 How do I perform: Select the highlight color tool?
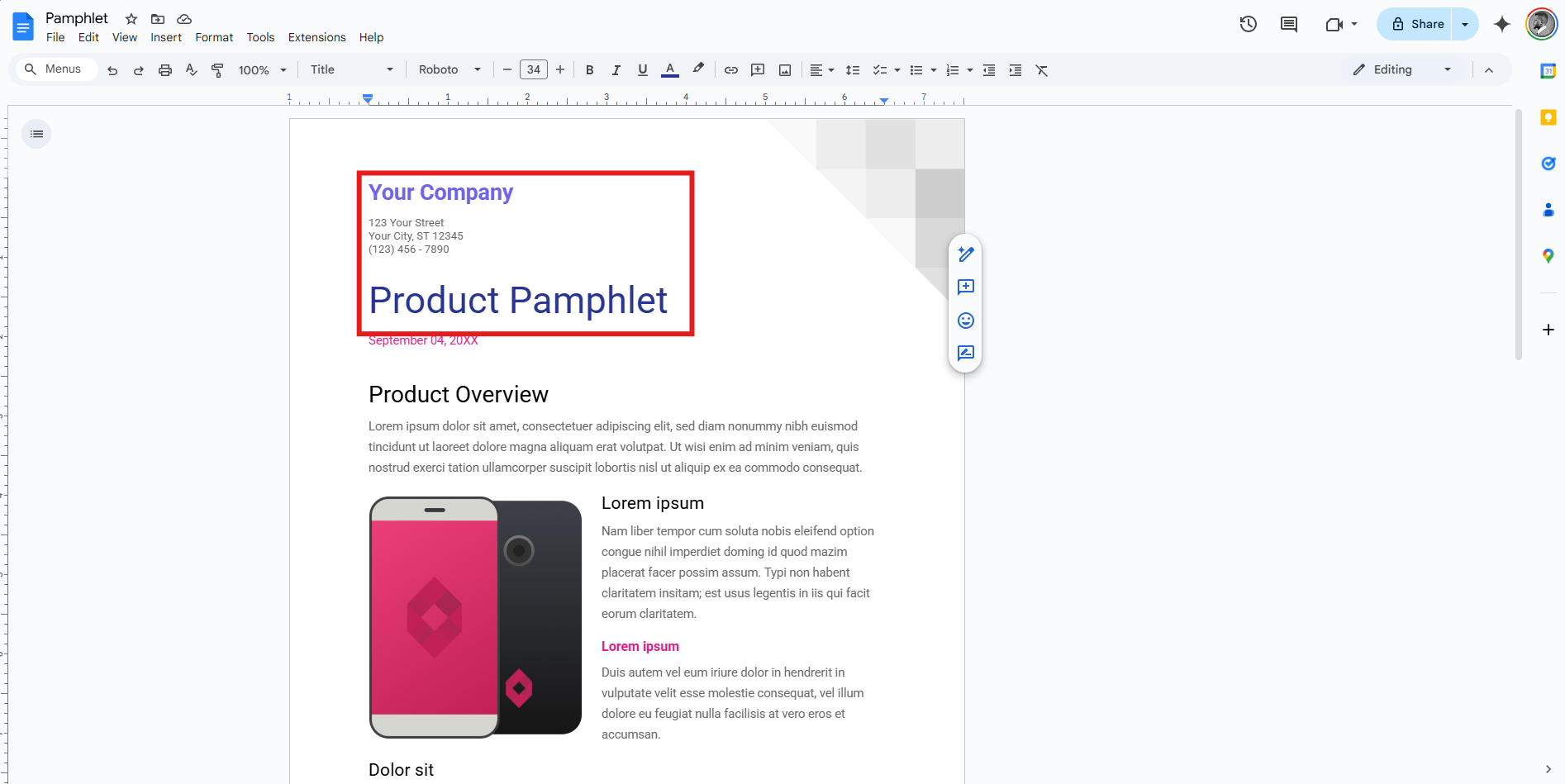coord(698,69)
